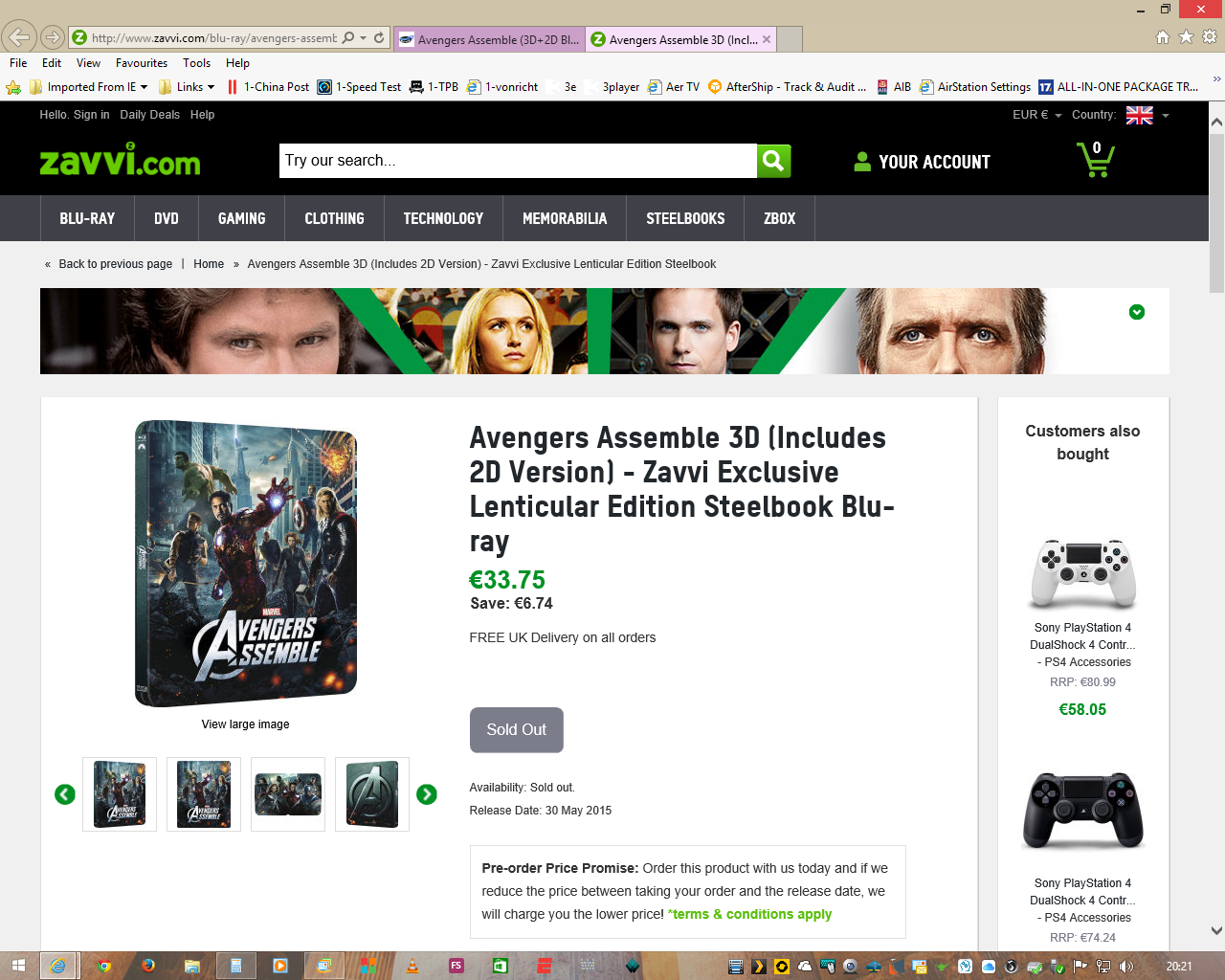Viewport: 1225px width, 980px height.
Task: Open the MEMORABILIA category
Action: coord(565,218)
